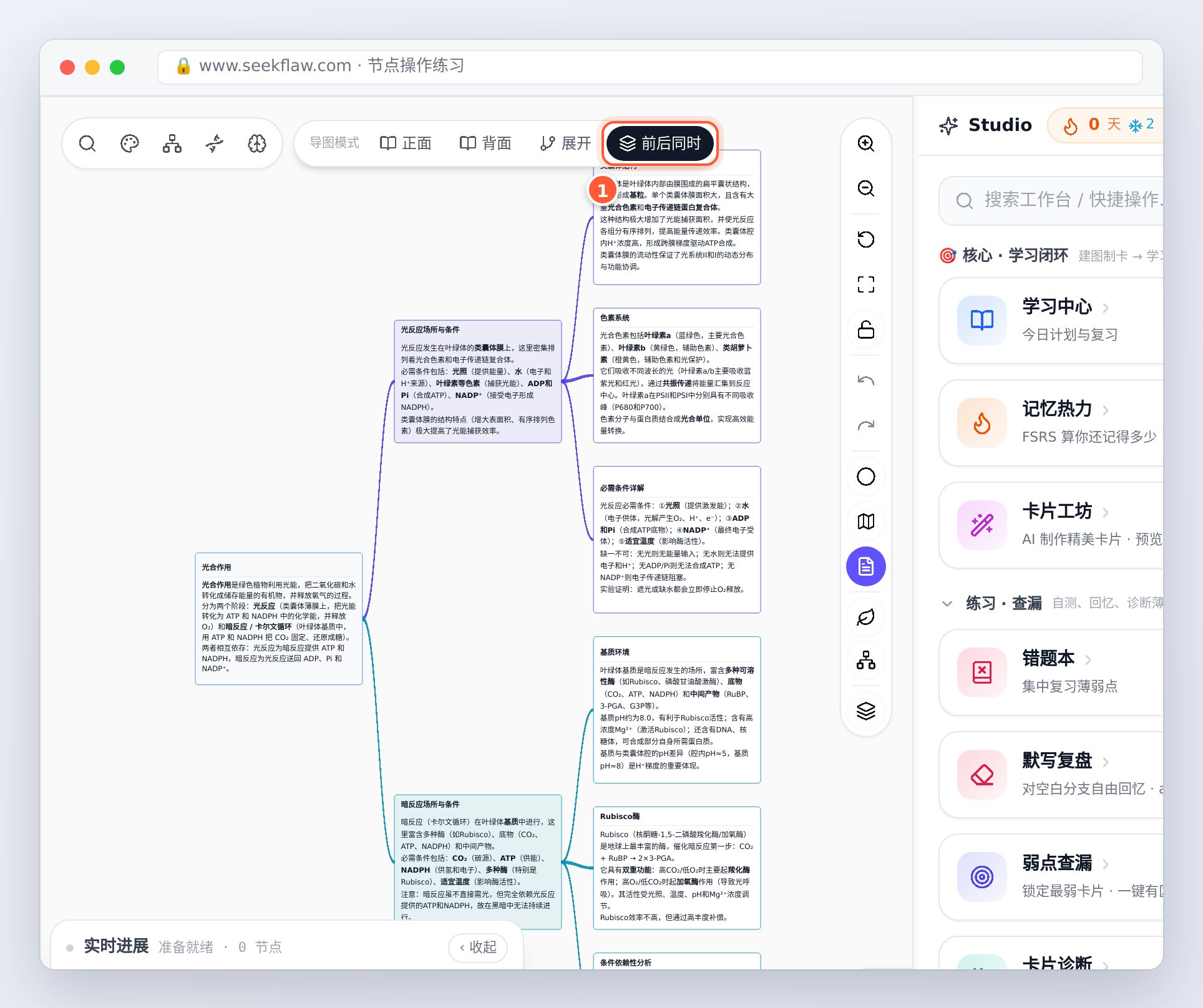Open the brain icon tool
Image resolution: width=1203 pixels, height=1008 pixels.
(x=257, y=143)
